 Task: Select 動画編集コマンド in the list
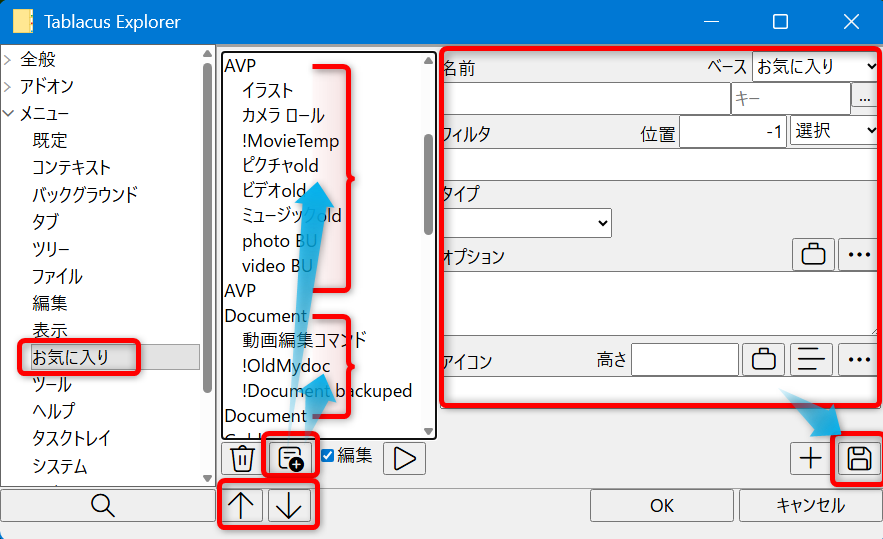[305, 340]
